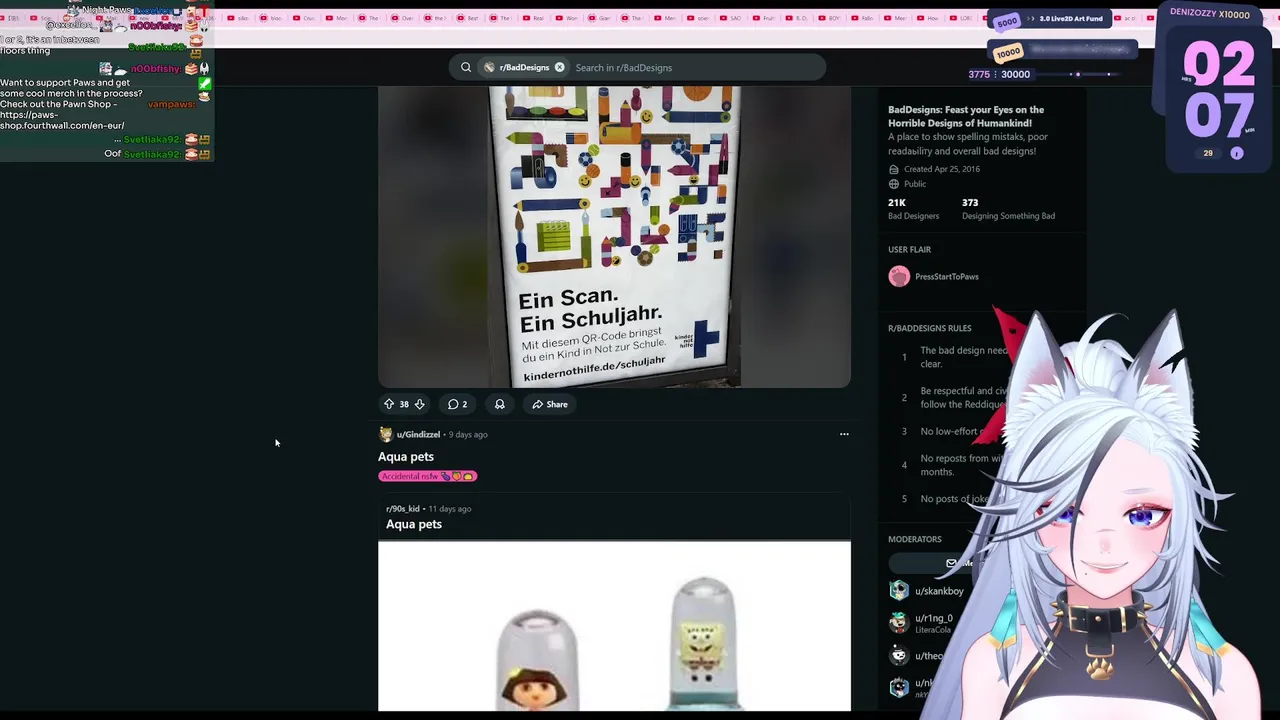The image size is (1280, 720).
Task: Open the Aqua pets post options menu
Action: tap(844, 434)
